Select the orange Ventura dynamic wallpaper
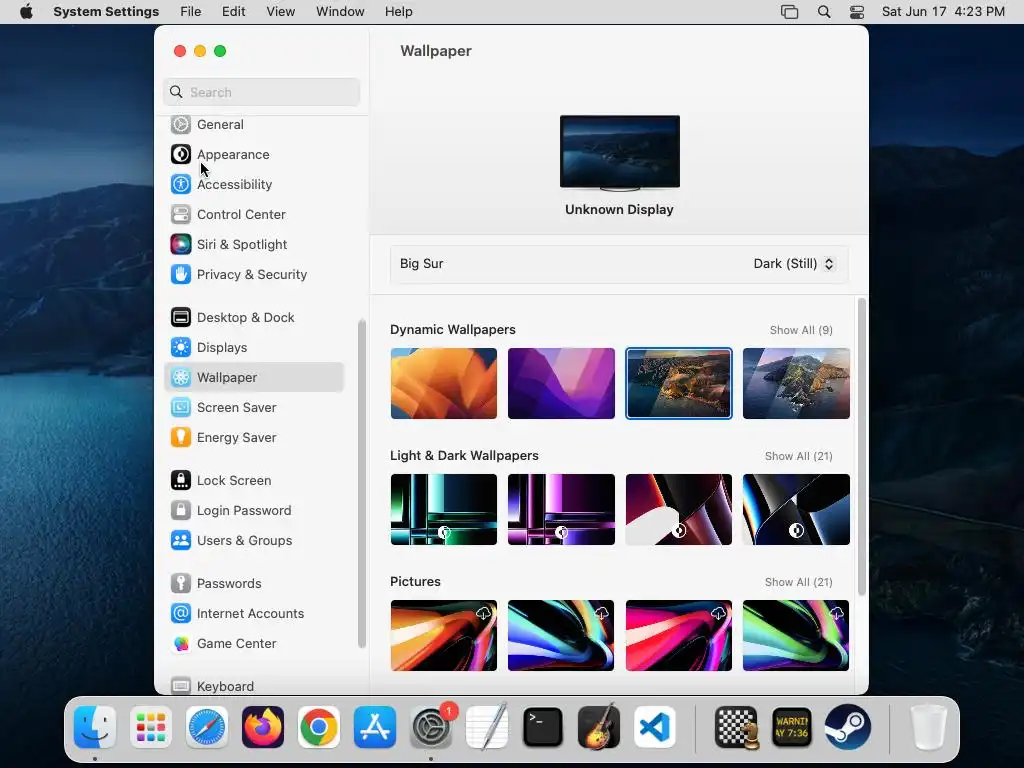 (x=444, y=383)
